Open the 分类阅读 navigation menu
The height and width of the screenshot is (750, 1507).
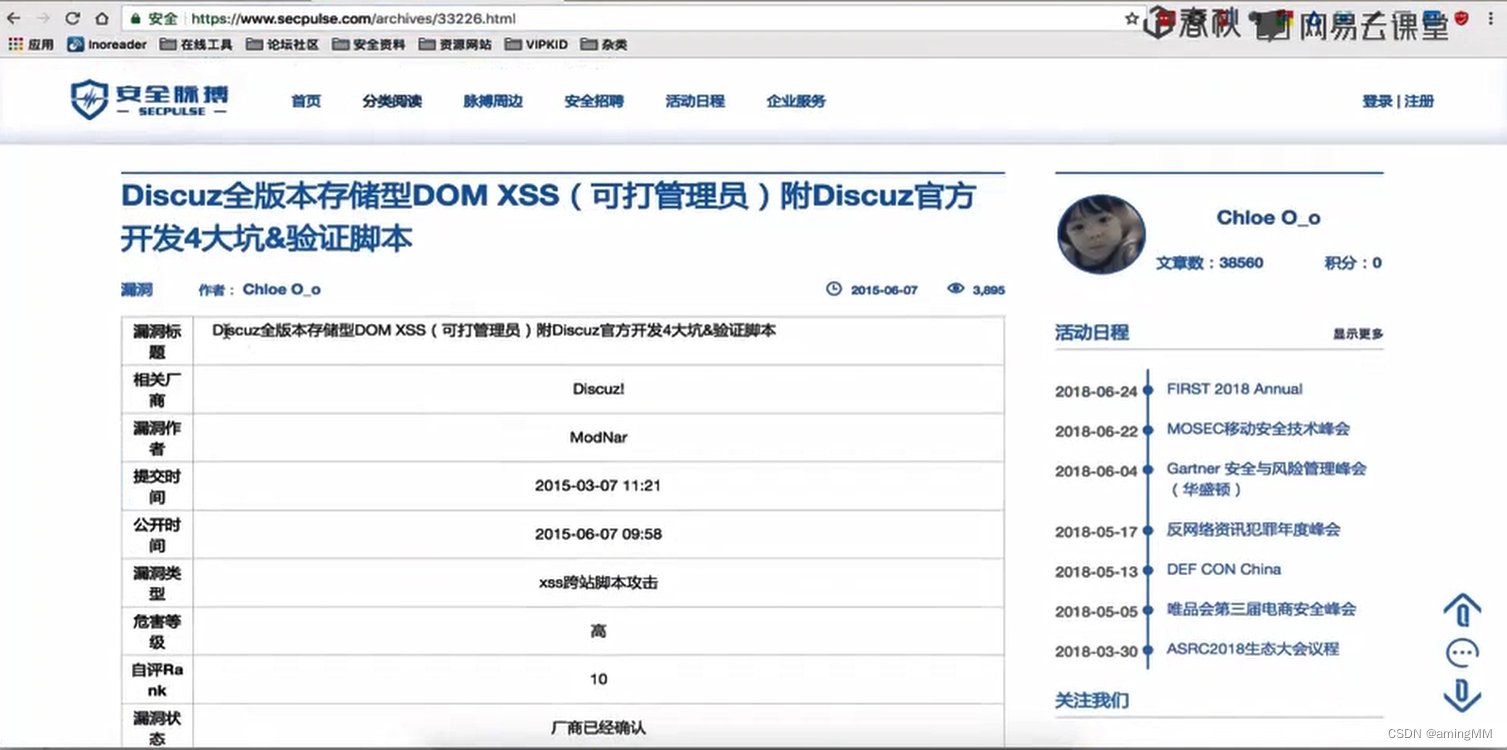392,101
